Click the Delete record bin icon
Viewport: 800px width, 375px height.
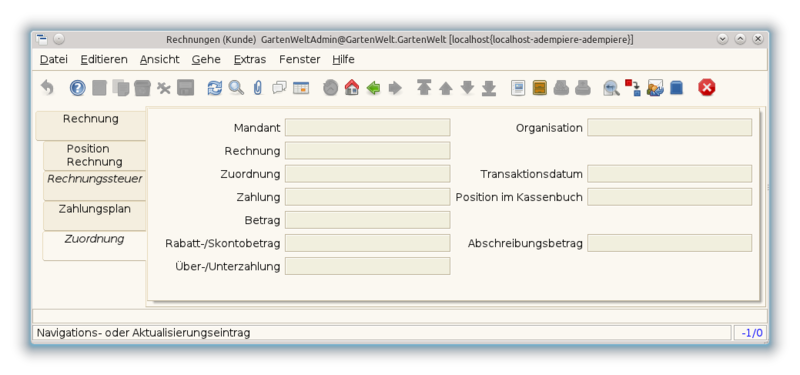tap(142, 88)
